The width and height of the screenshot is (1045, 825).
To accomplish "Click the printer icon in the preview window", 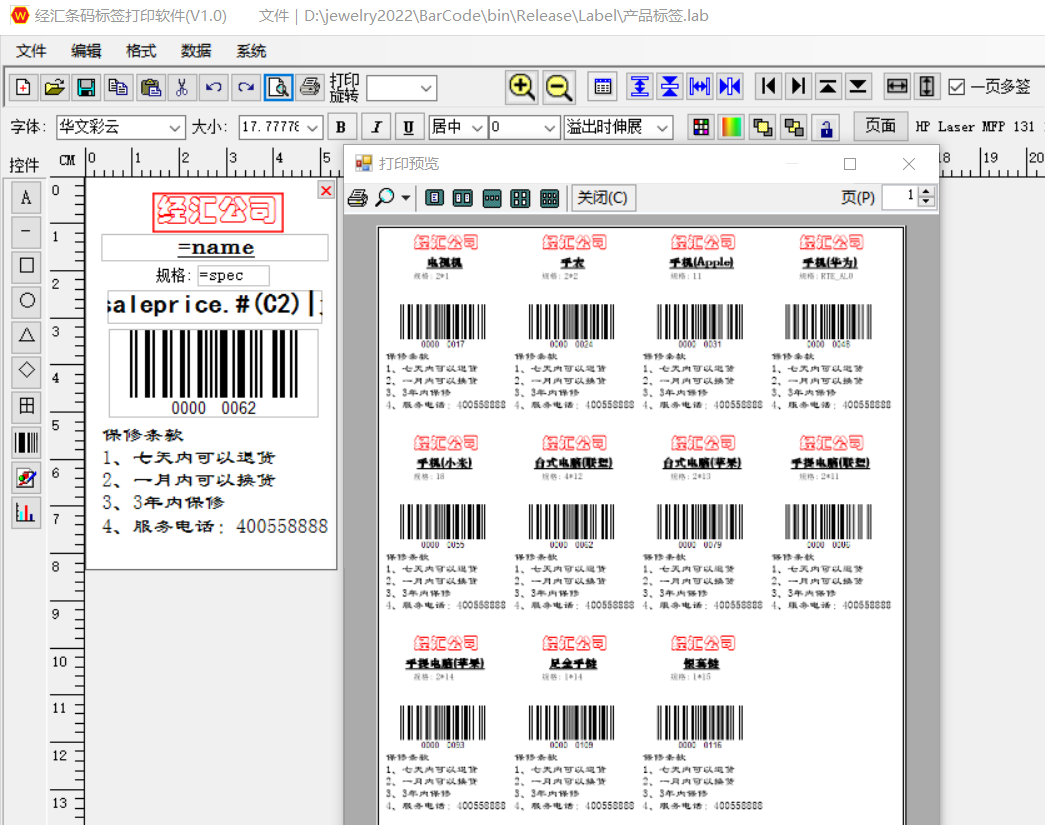I will (x=358, y=198).
